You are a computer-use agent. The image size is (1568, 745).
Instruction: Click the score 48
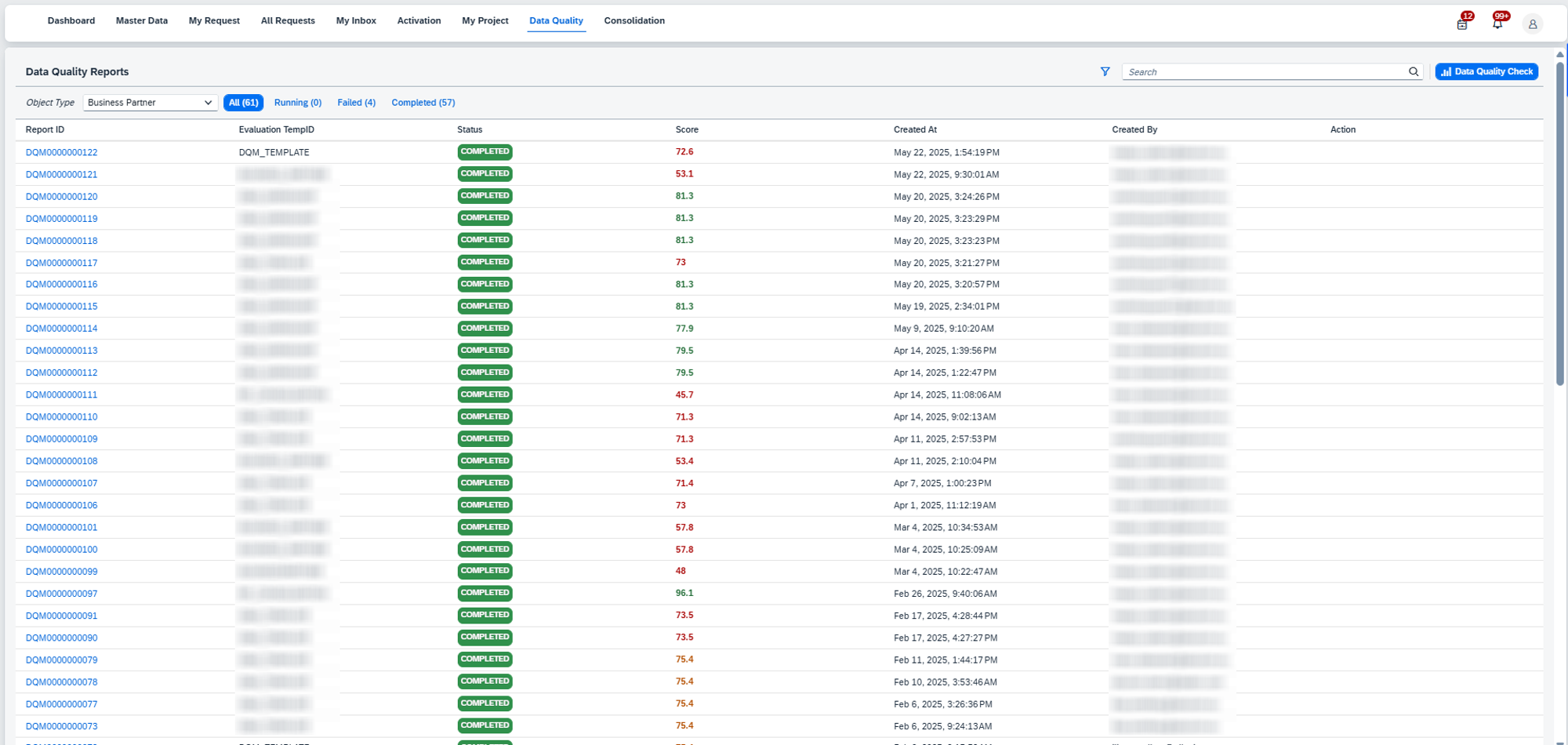pyautogui.click(x=681, y=572)
